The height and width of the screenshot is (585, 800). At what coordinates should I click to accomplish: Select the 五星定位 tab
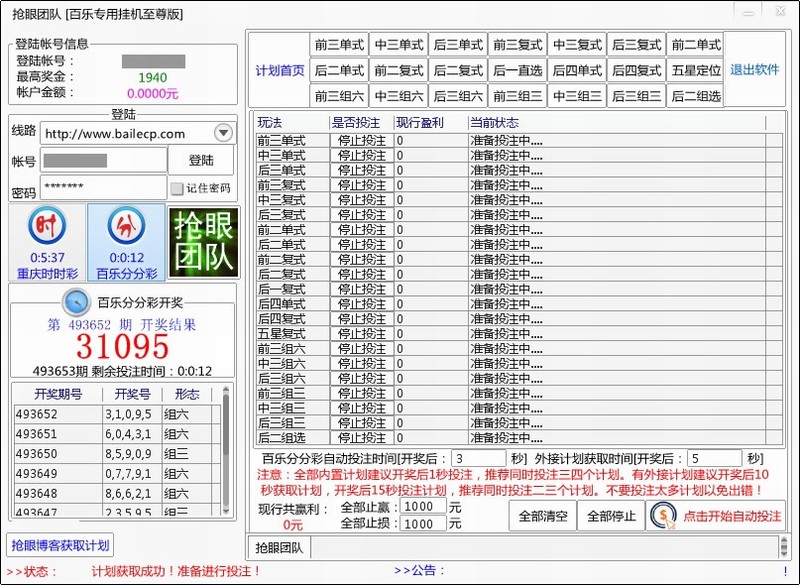click(695, 70)
